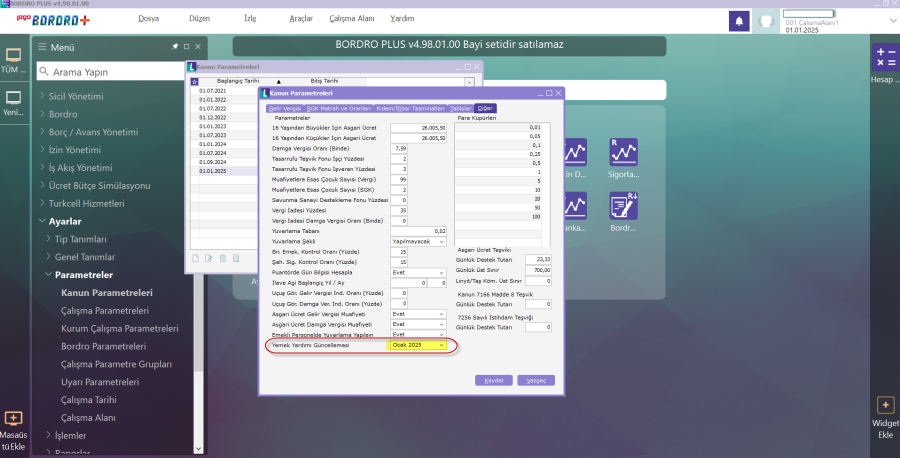Viewport: 900px width, 458px height.
Task: Select the Diğer tab
Action: [485, 108]
